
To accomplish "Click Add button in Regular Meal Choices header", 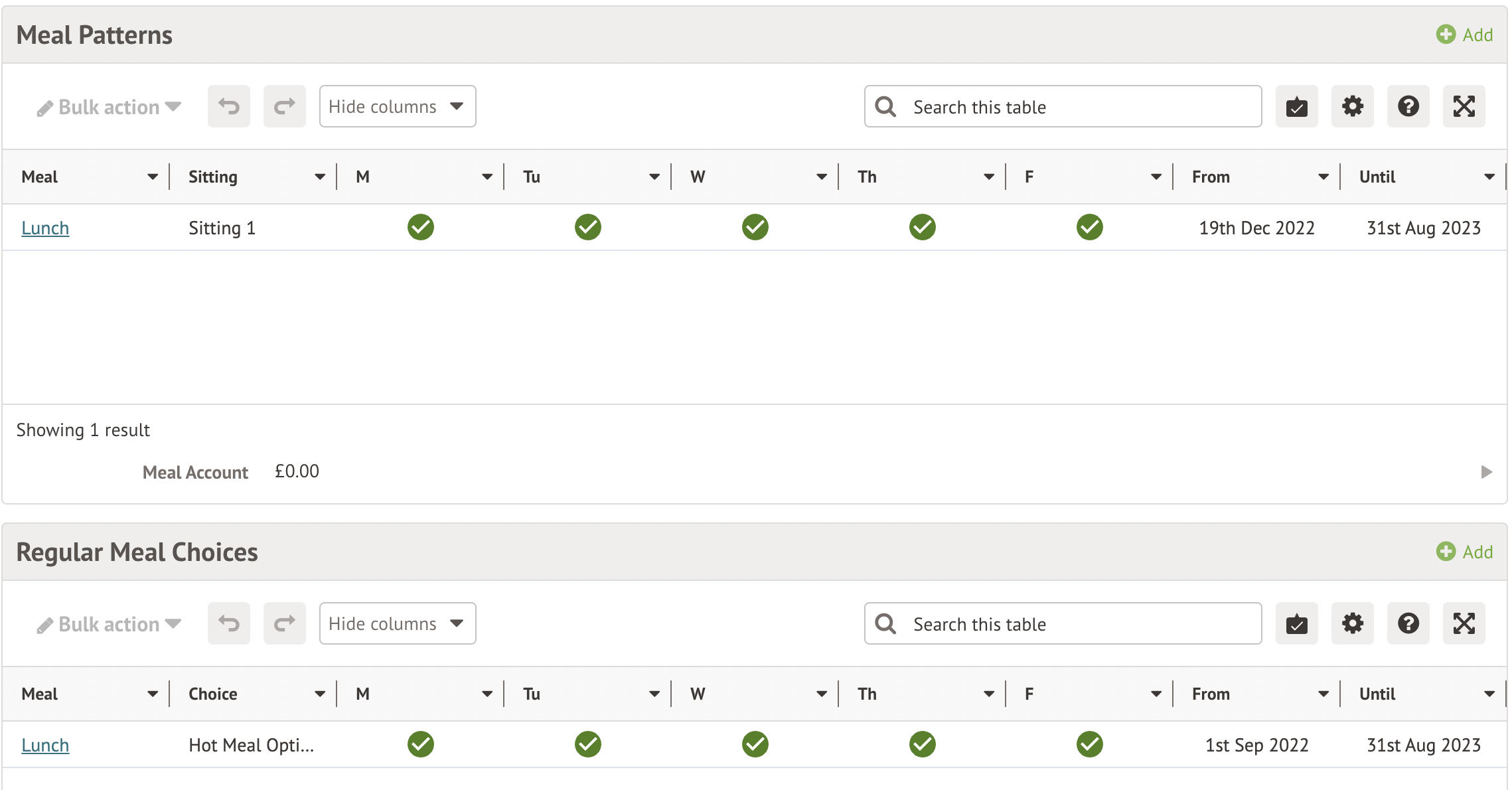I will (x=1464, y=552).
